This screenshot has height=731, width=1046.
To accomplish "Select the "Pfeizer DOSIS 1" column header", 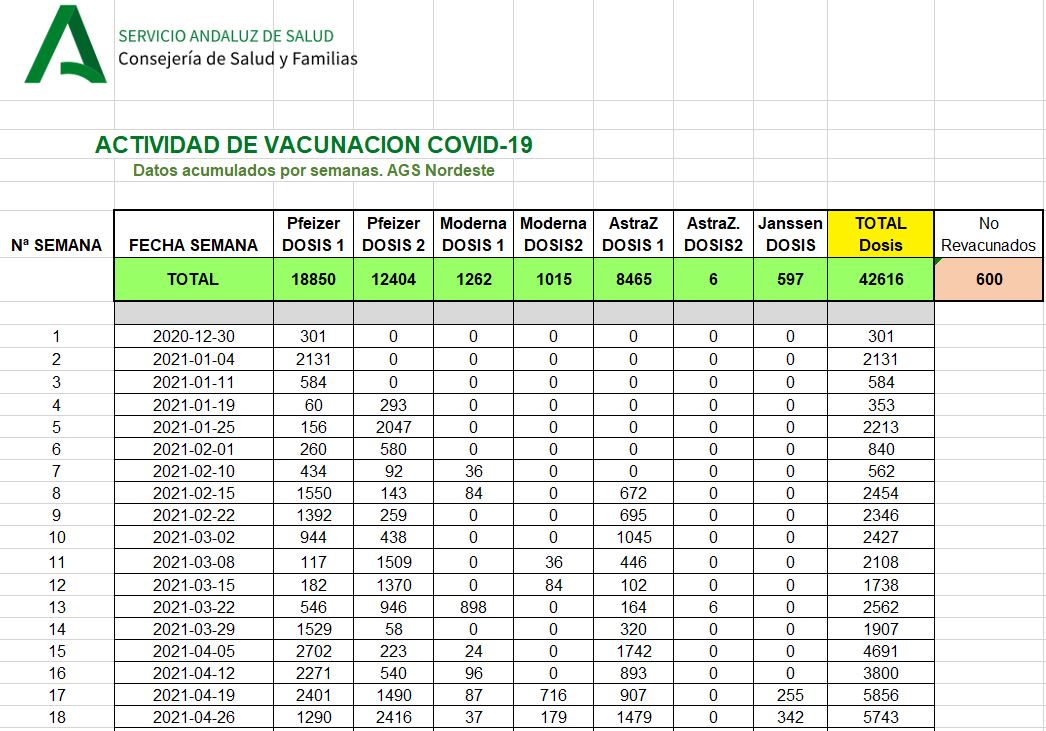I will tap(313, 234).
